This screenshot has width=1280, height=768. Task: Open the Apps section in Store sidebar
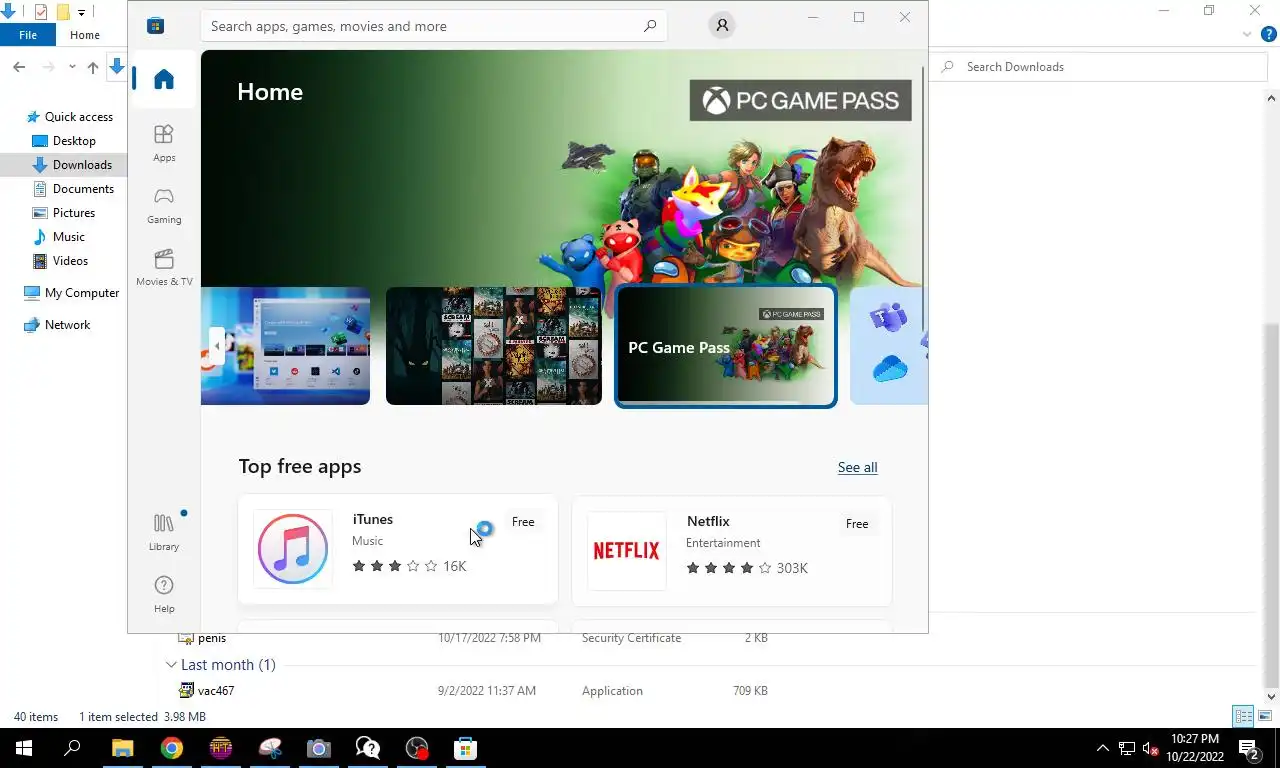click(164, 143)
